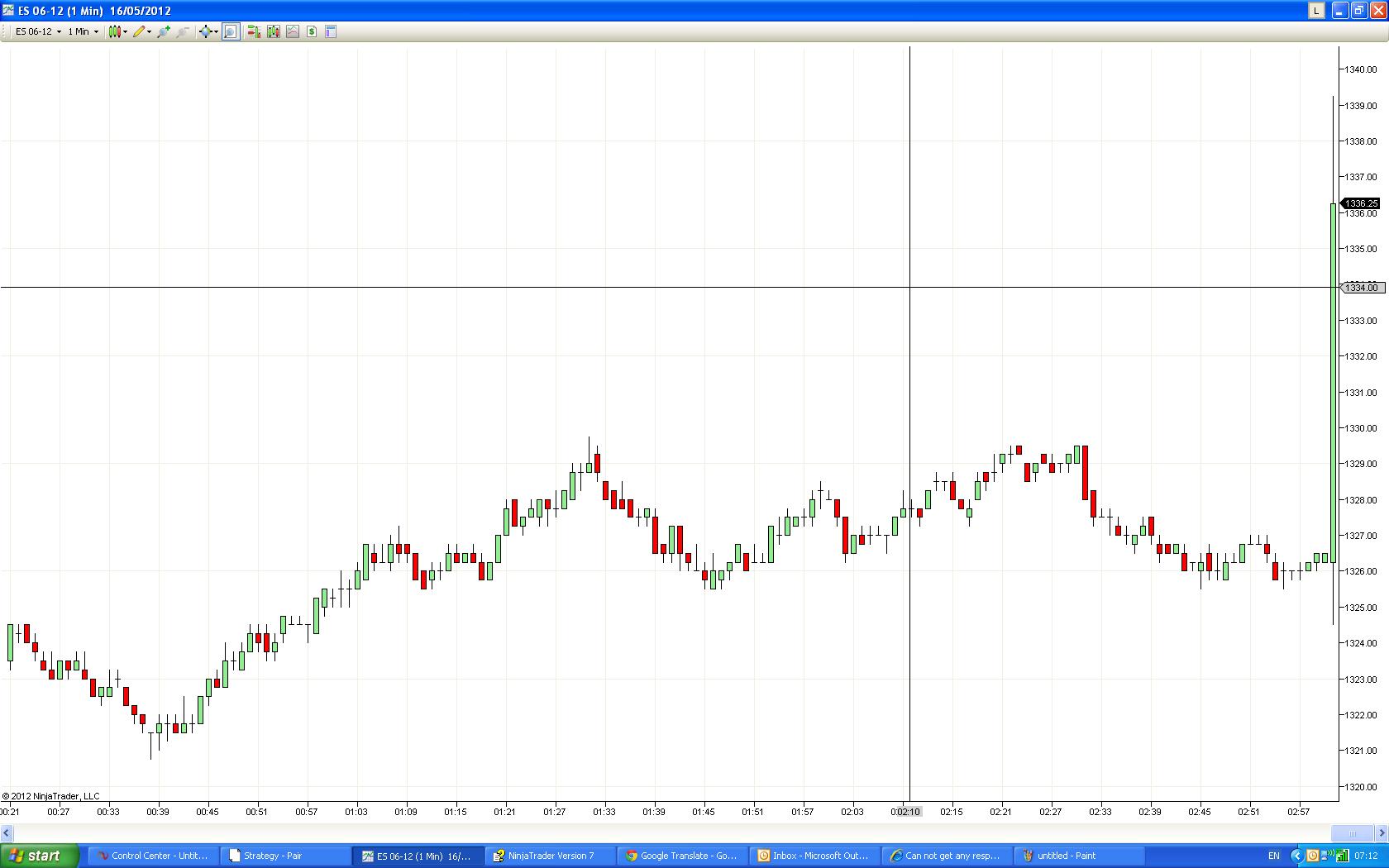Minimize the ES 06-12 chart window
The height and width of the screenshot is (868, 1389).
(1339, 10)
